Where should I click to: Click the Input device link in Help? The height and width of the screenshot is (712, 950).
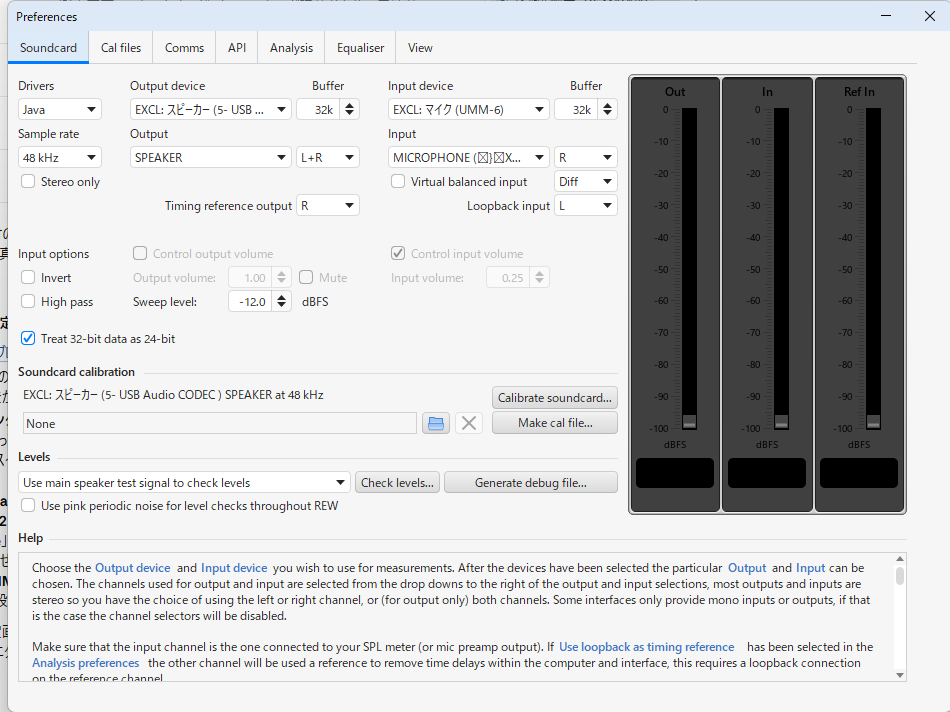click(234, 568)
